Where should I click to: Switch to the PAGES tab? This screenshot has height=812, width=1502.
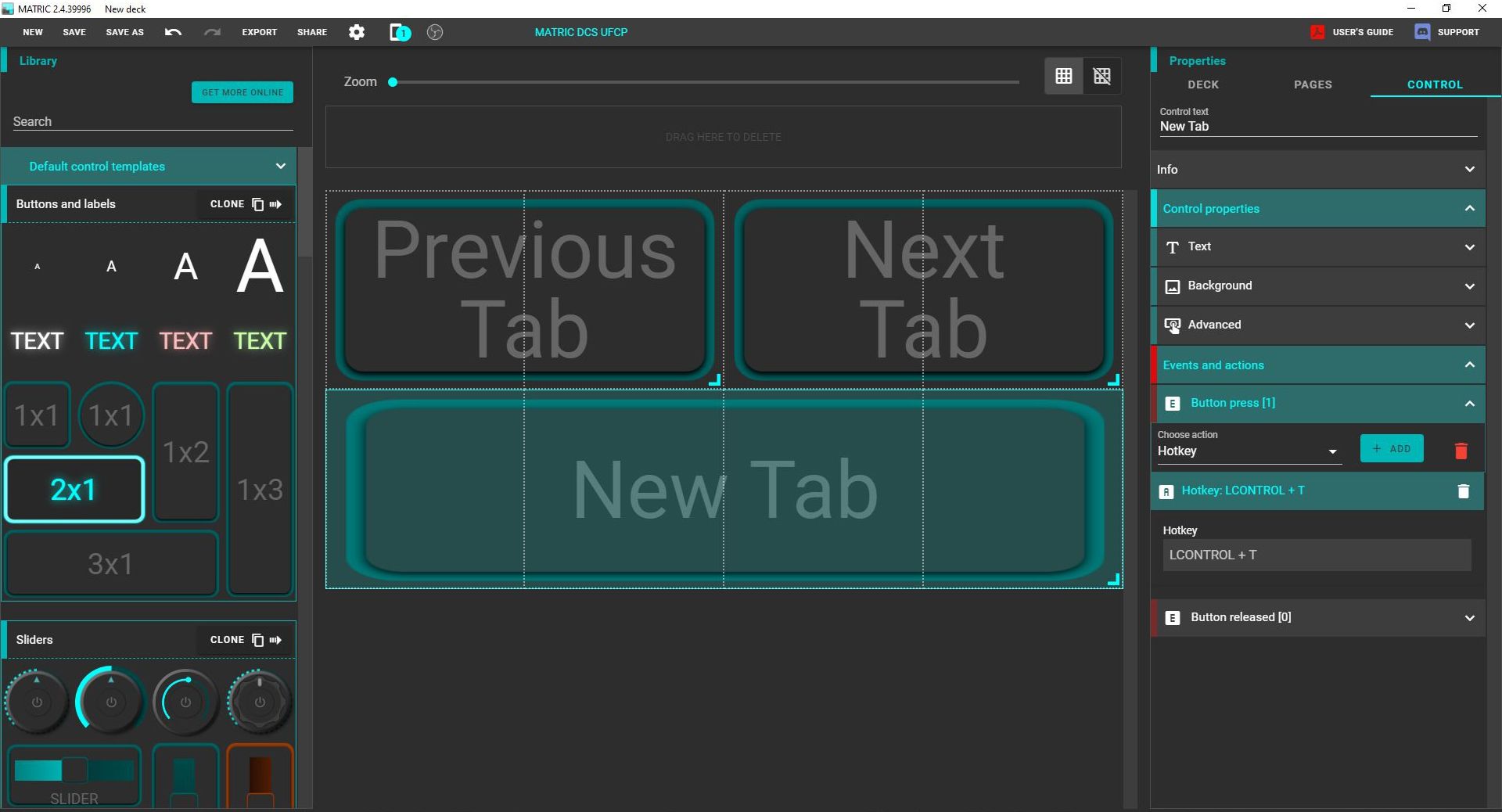click(x=1313, y=84)
